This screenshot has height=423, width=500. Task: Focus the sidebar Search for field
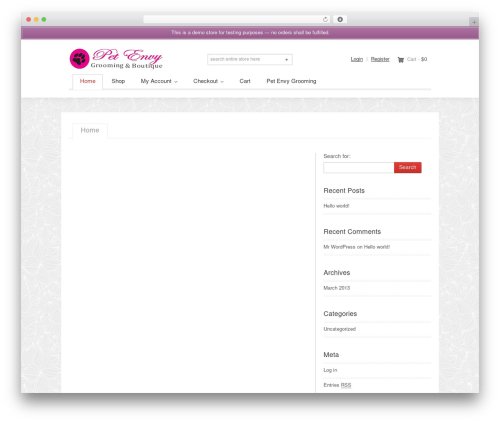359,167
